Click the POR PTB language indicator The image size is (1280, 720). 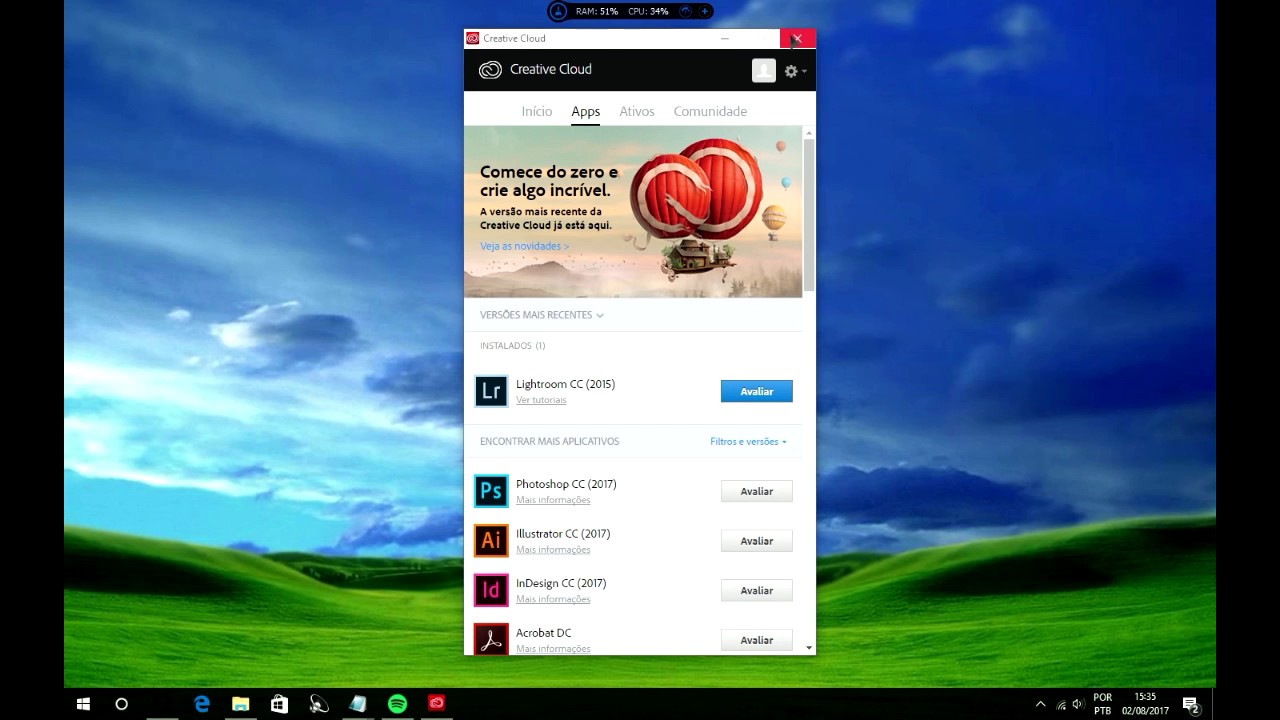coord(1103,704)
